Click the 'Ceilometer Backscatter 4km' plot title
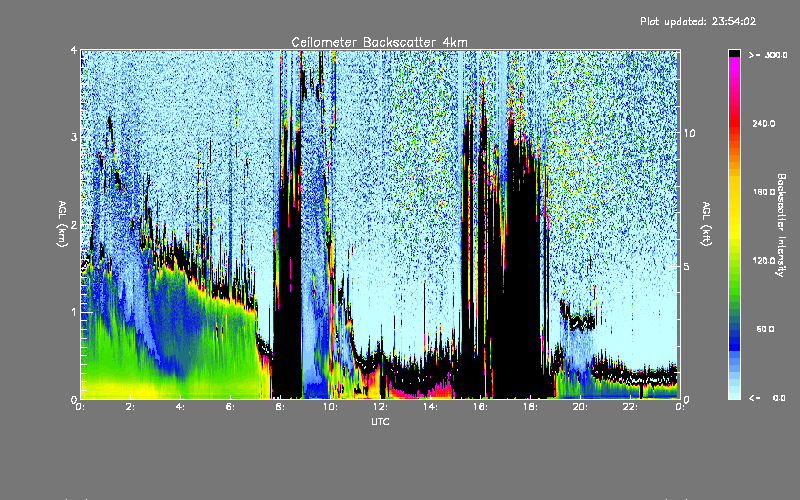The image size is (800, 500). tap(379, 42)
